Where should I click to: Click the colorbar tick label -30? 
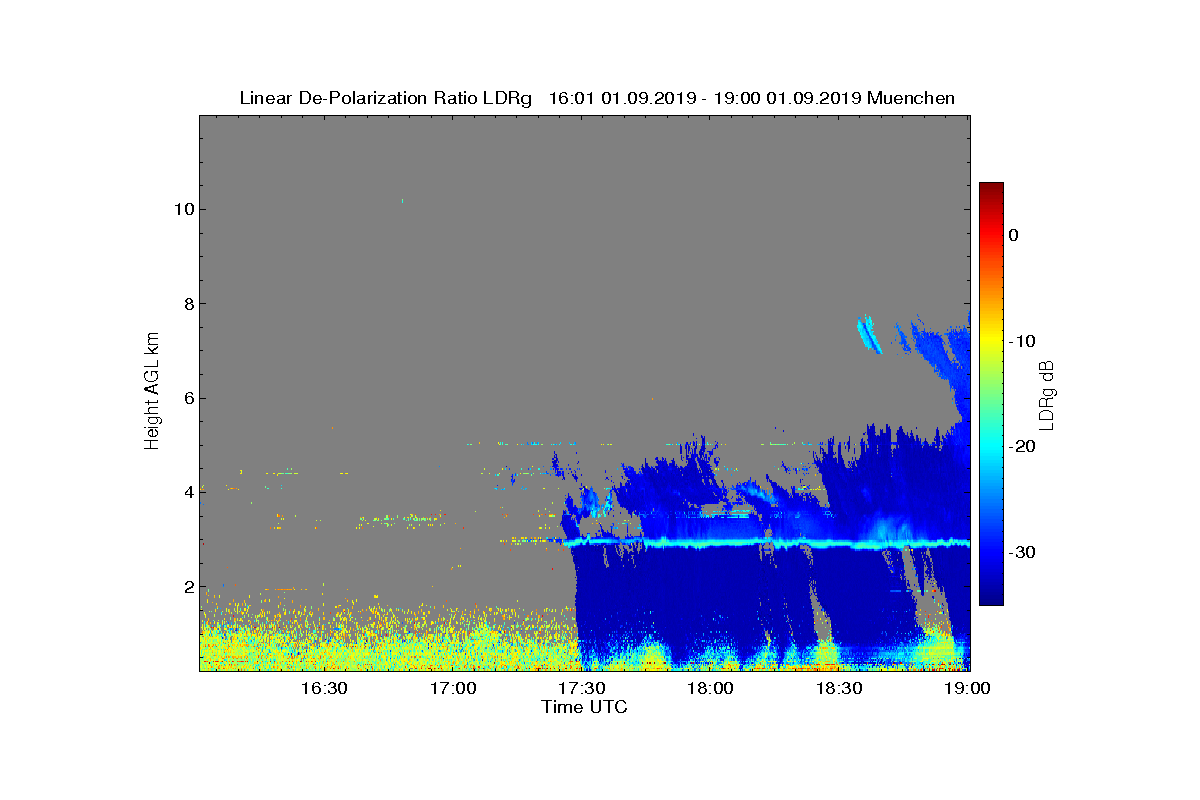pyautogui.click(x=1021, y=552)
